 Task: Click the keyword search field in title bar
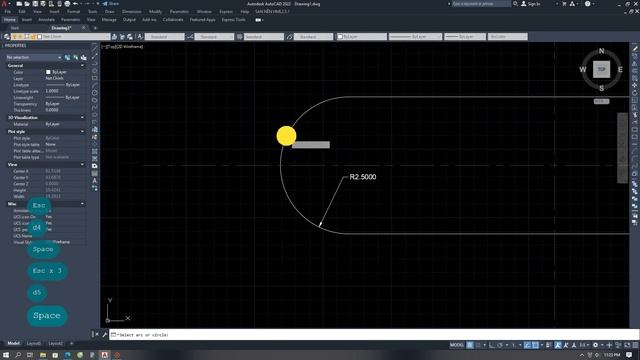coord(481,4)
